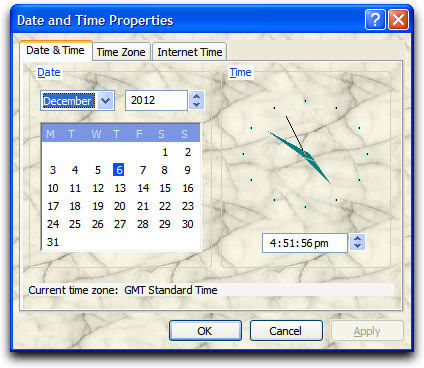
Task: Pick day 14 in the calendar
Action: pos(143,188)
